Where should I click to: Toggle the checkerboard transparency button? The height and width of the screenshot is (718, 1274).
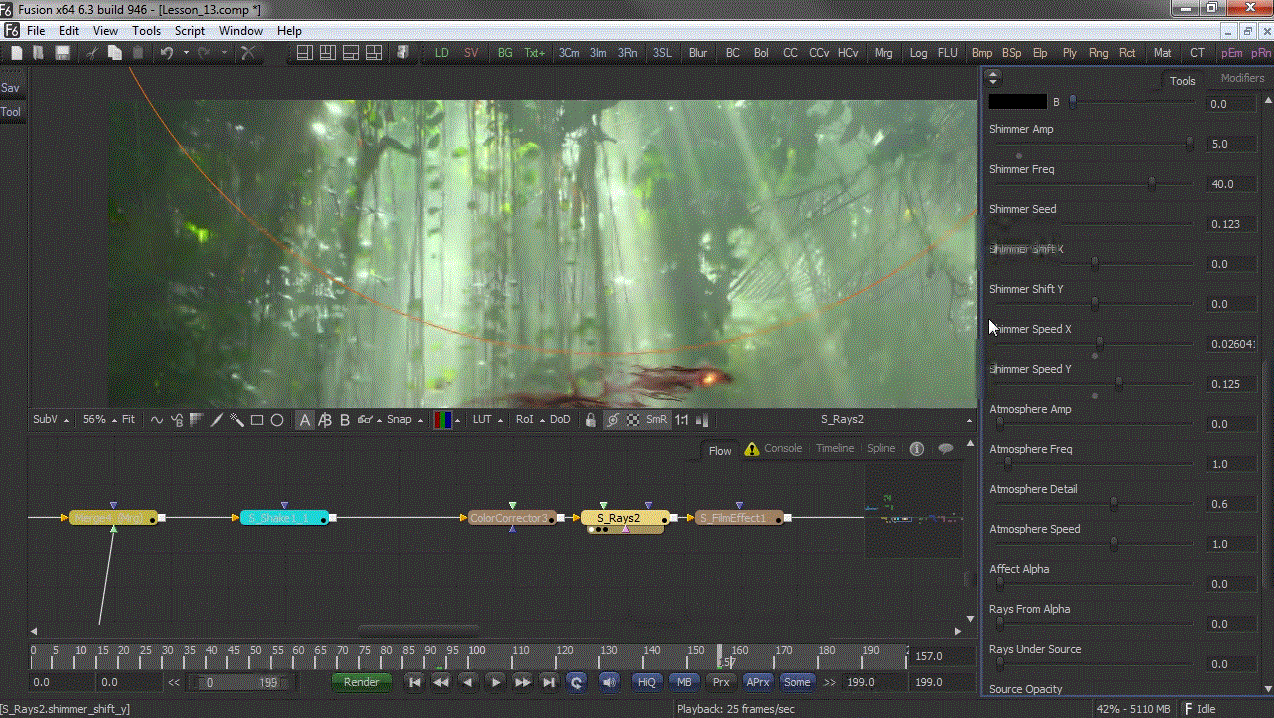[x=633, y=420]
